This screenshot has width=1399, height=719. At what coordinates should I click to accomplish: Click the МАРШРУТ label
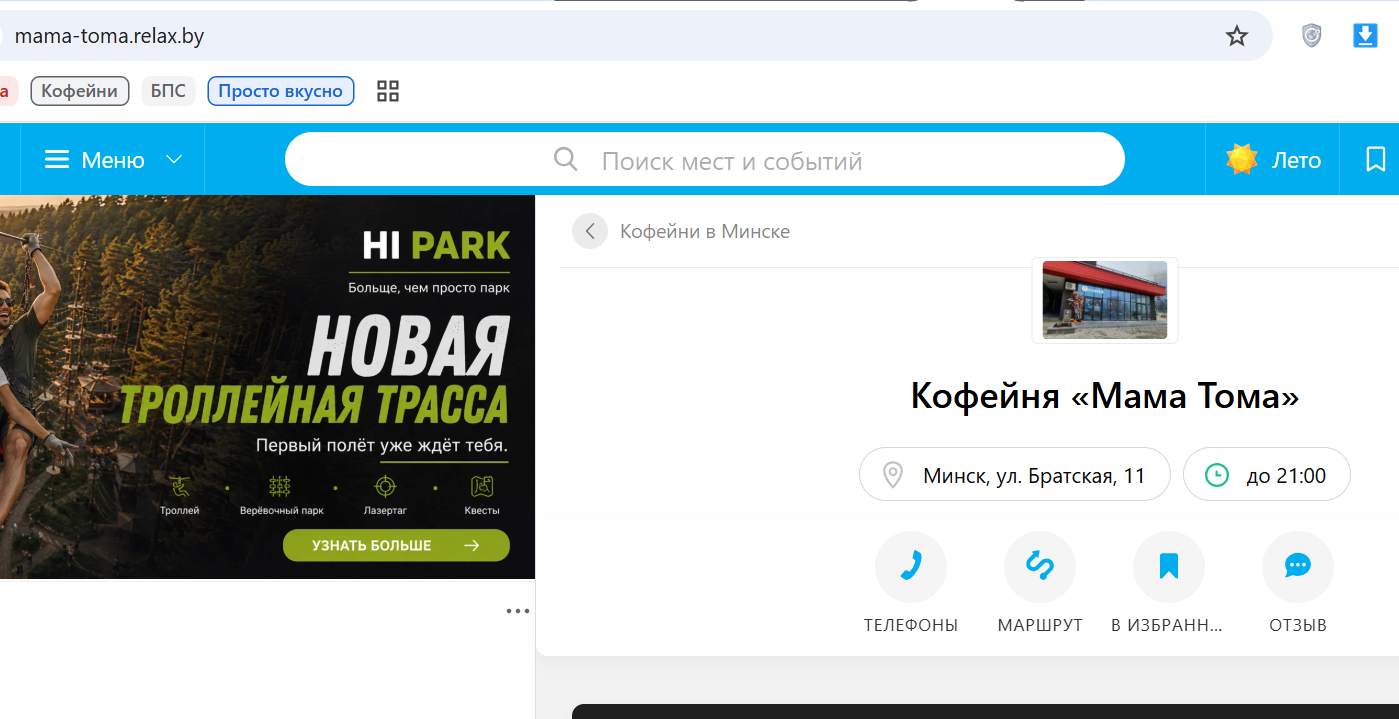1040,625
